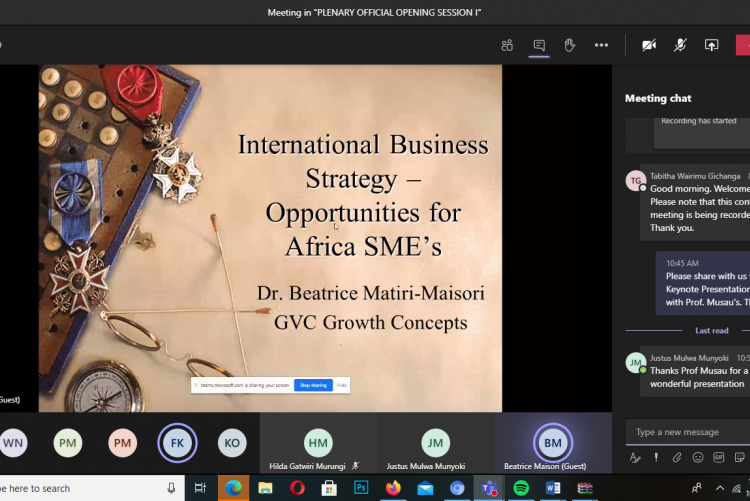Type in the new message field
Image resolution: width=750 pixels, height=501 pixels.
point(686,432)
